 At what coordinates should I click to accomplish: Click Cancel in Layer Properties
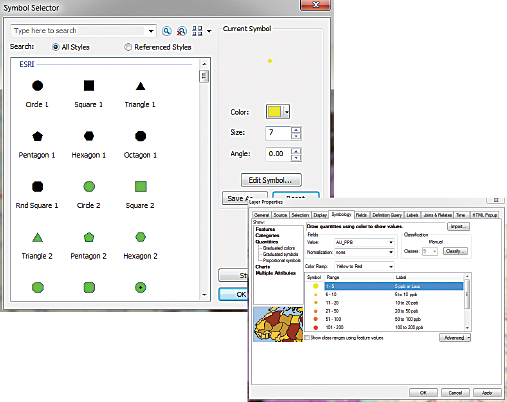point(455,393)
